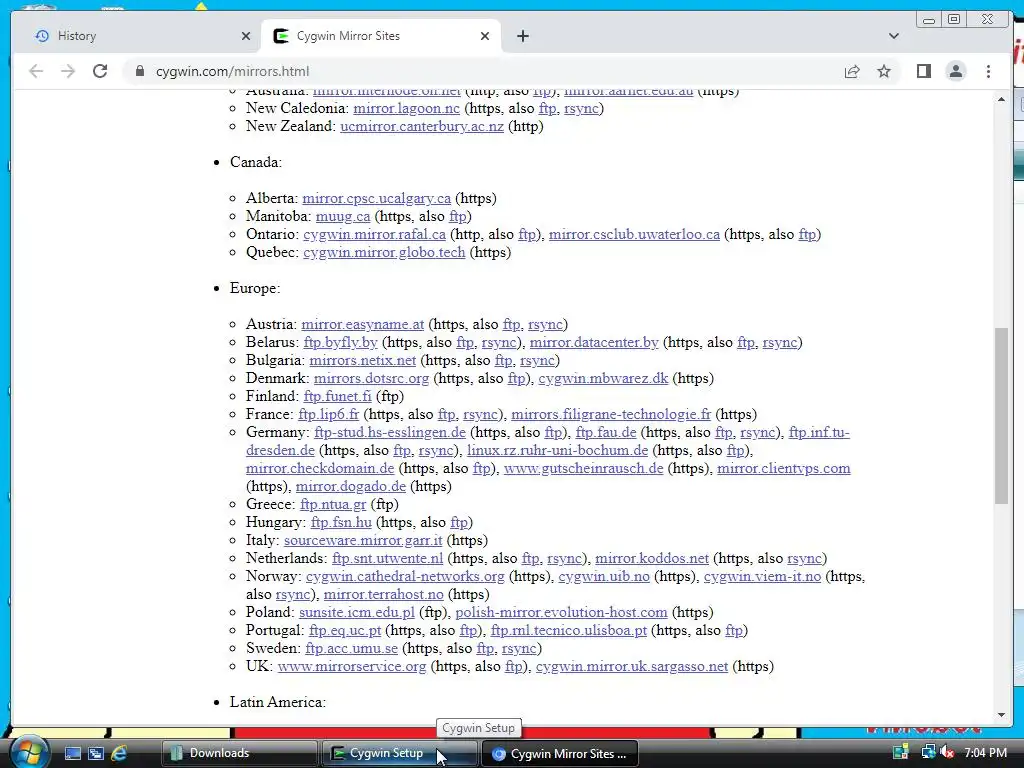Open mirror.csclub.uwaterloo.ca link
Image resolution: width=1024 pixels, height=768 pixels.
click(x=634, y=234)
